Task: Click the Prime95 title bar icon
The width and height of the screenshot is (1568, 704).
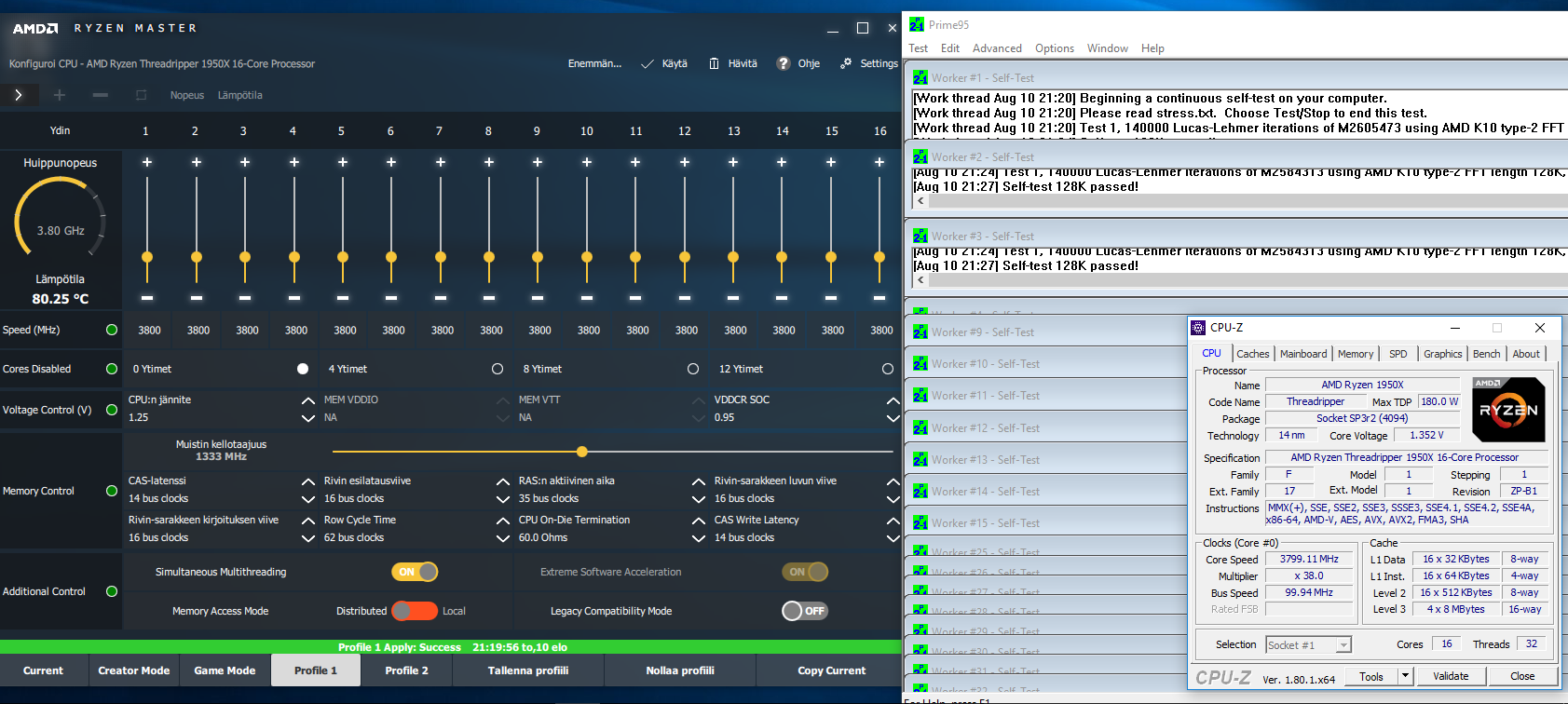Action: point(917,24)
